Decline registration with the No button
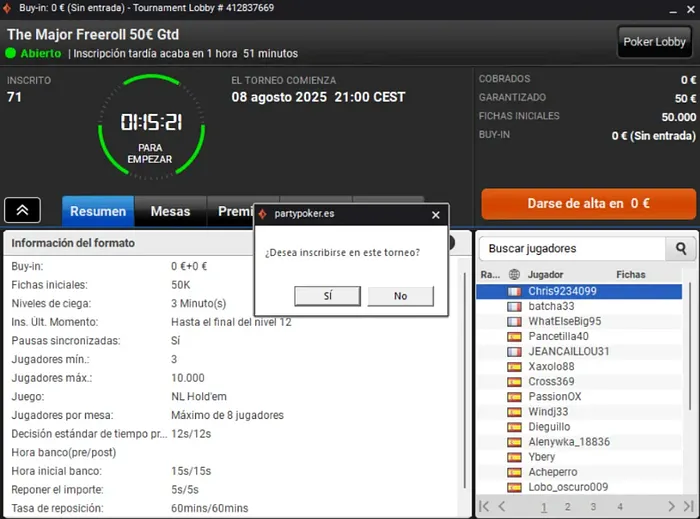Image resolution: width=700 pixels, height=519 pixels. 400,296
